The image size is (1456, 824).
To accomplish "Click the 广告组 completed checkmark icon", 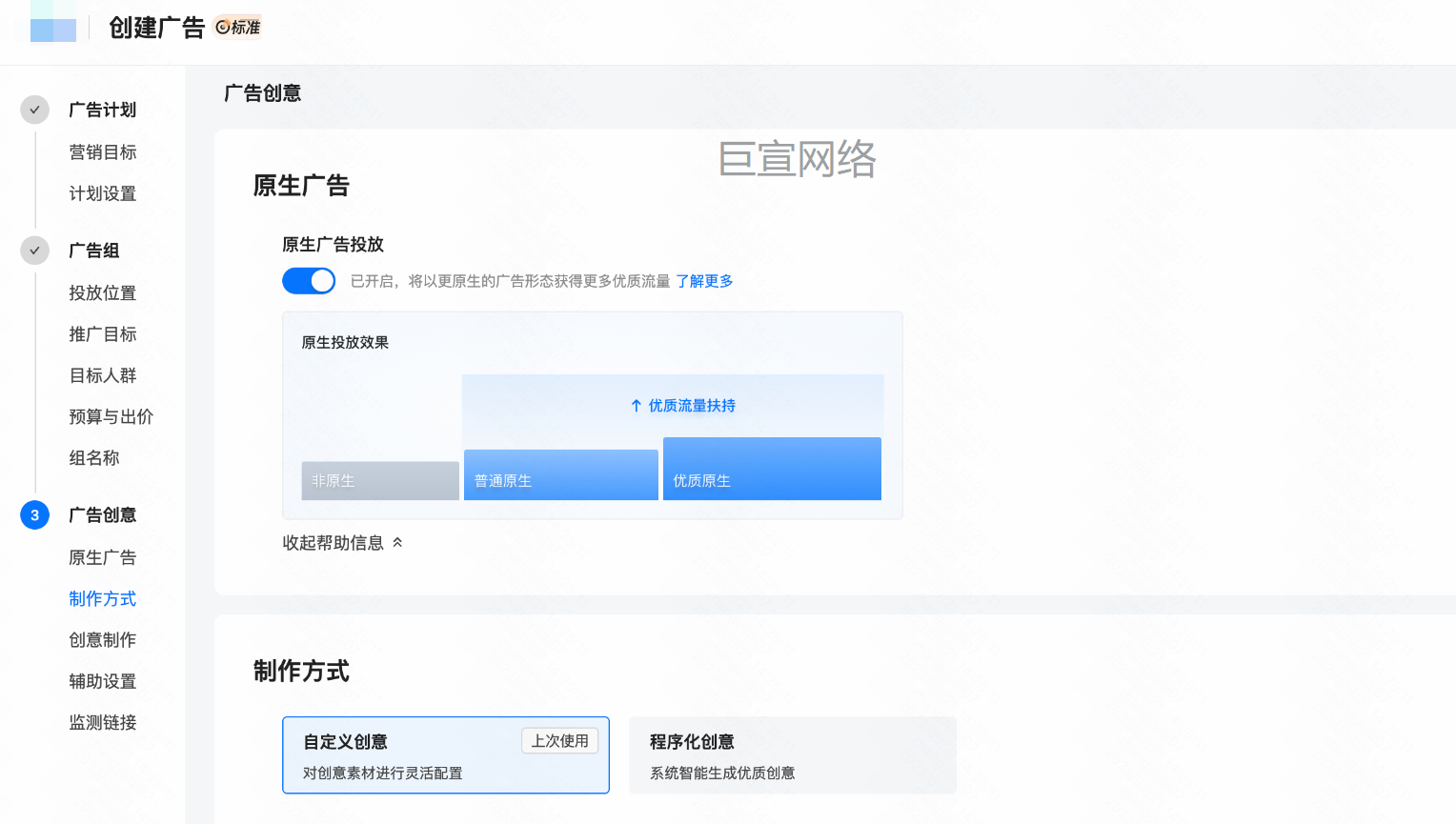I will coord(35,251).
